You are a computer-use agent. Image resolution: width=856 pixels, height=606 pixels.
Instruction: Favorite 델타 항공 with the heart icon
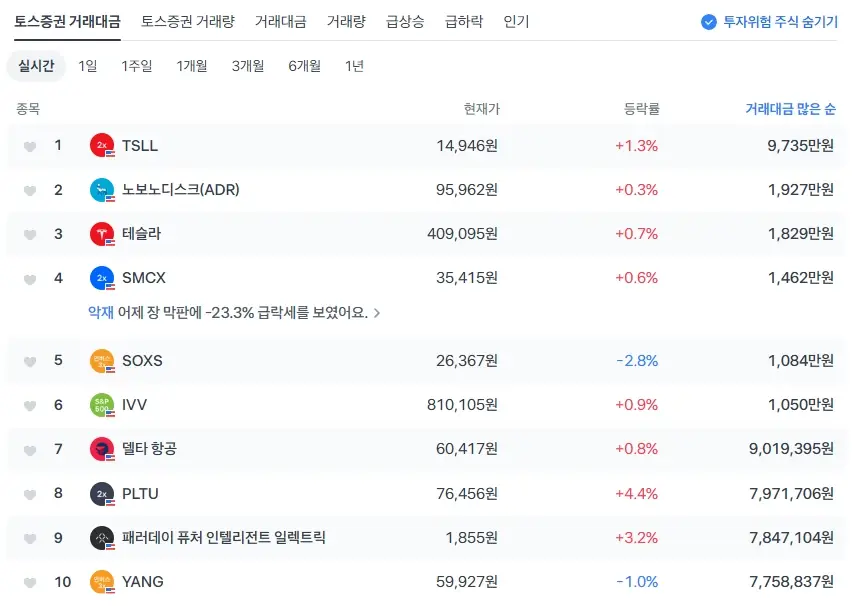[x=30, y=450]
